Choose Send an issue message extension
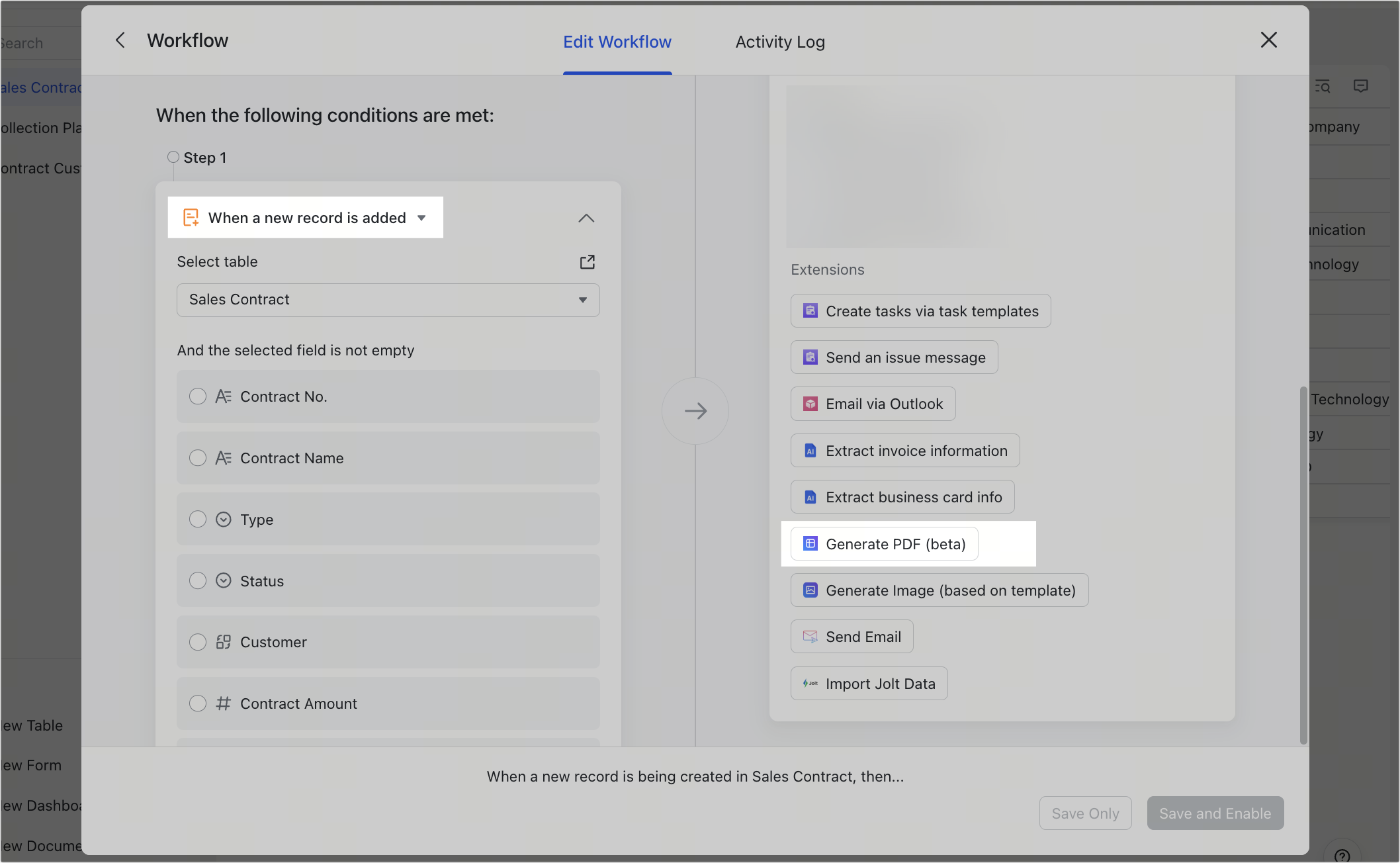 (x=894, y=357)
